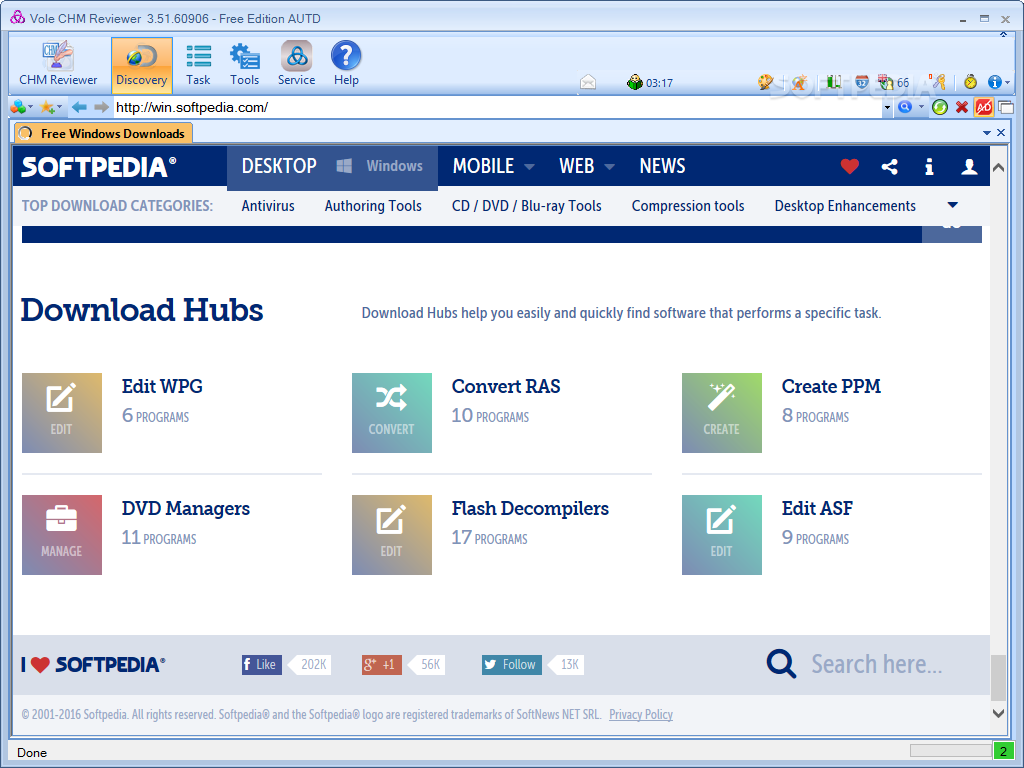Open the Tools ribbon button
The height and width of the screenshot is (768, 1024).
click(244, 64)
